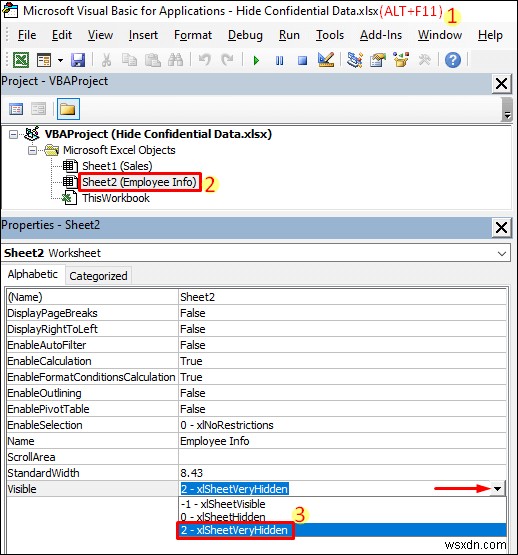This screenshot has height=555, width=518.
Task: Click DisplayPageBreaks False value
Action: click(x=342, y=313)
